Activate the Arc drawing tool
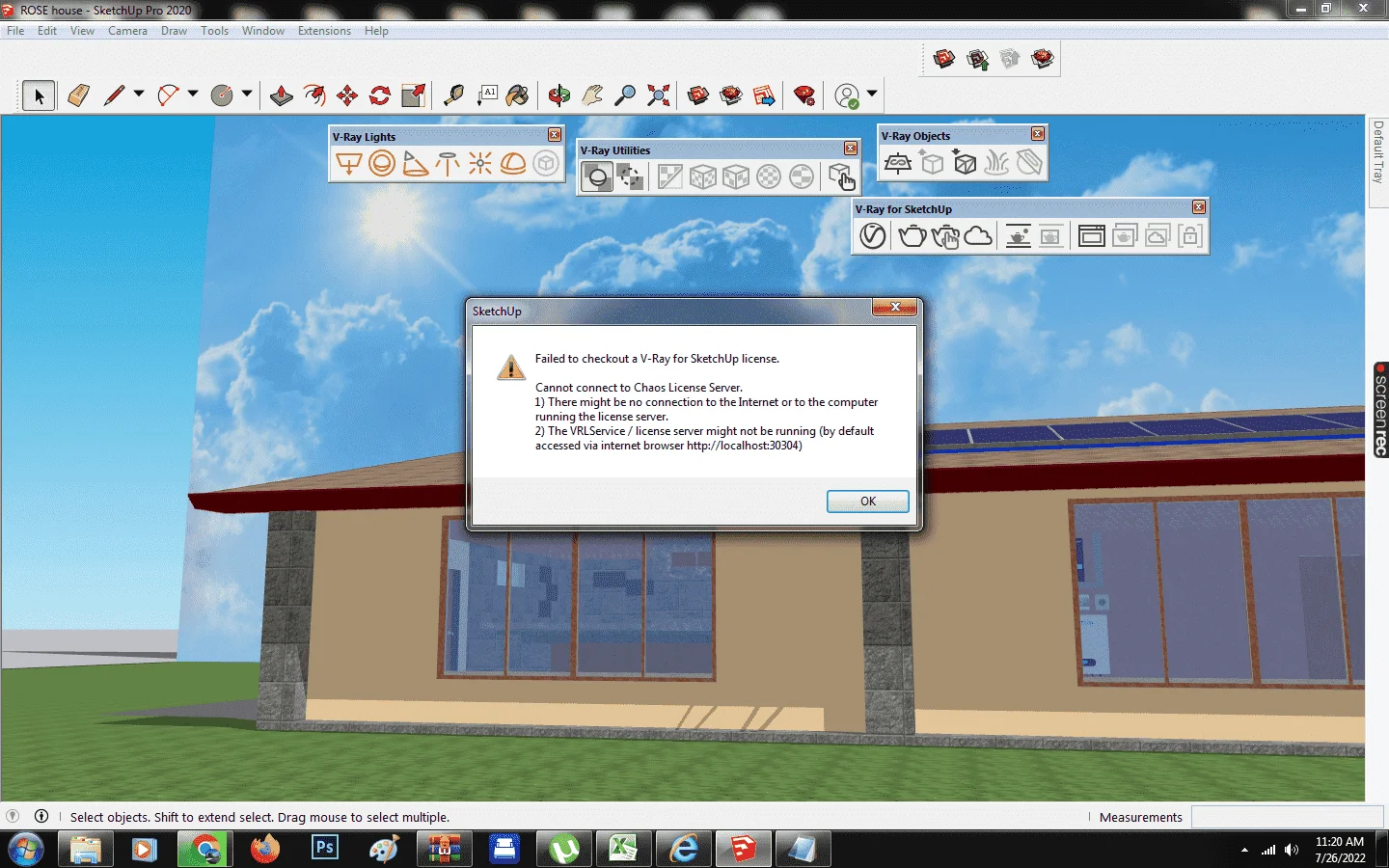The height and width of the screenshot is (868, 1389). tap(169, 95)
